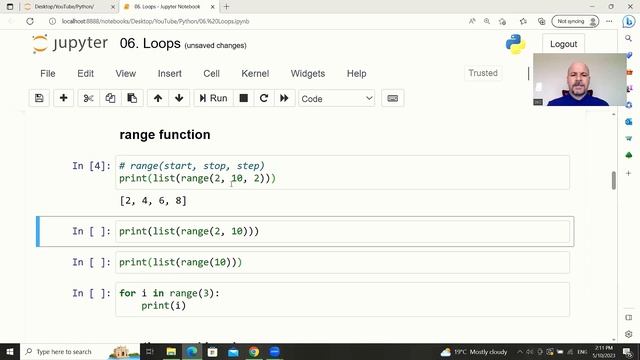The height and width of the screenshot is (360, 640).
Task: Paste cells below icon
Action: pos(132,98)
